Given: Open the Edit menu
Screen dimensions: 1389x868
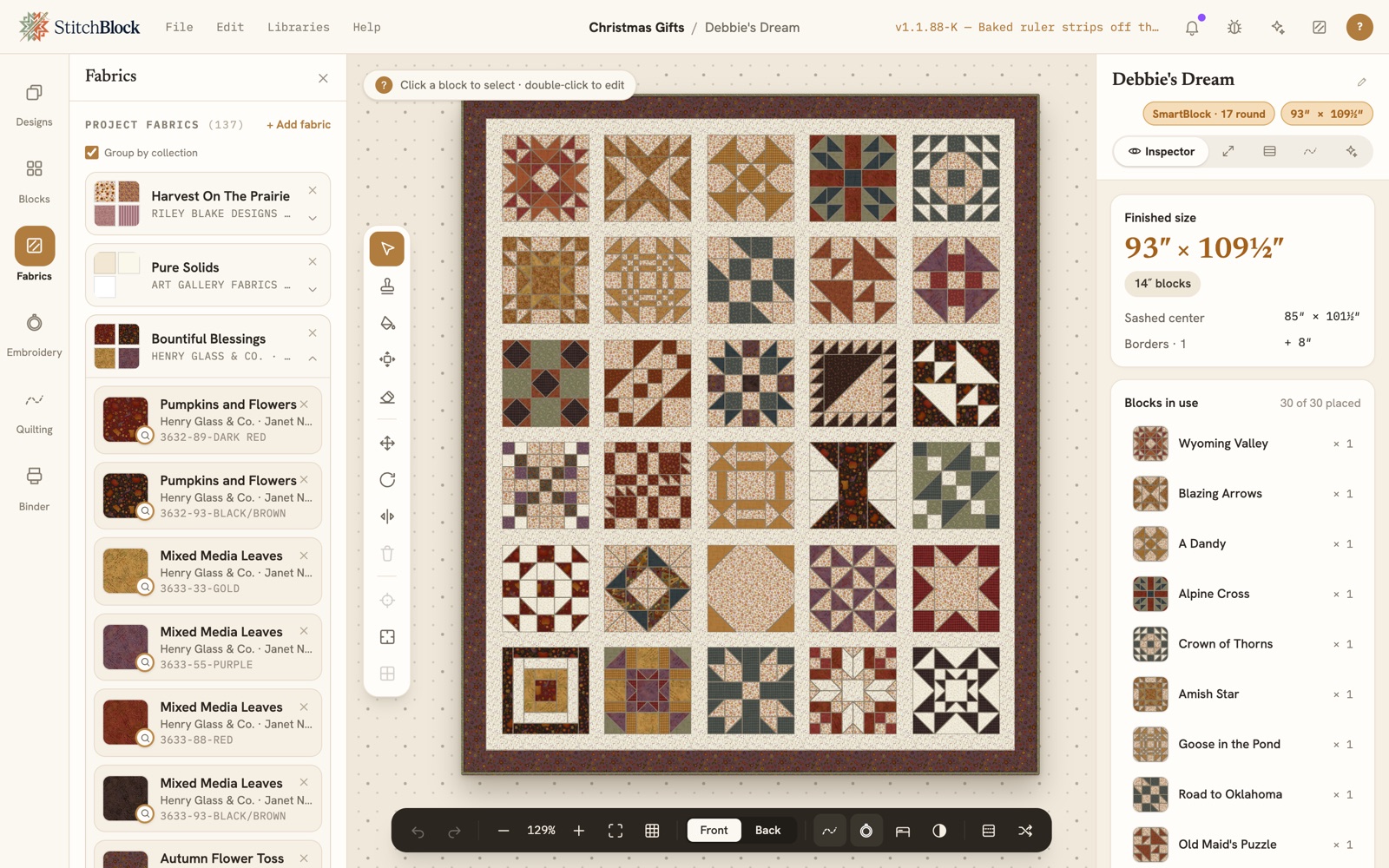Looking at the screenshot, I should (230, 27).
